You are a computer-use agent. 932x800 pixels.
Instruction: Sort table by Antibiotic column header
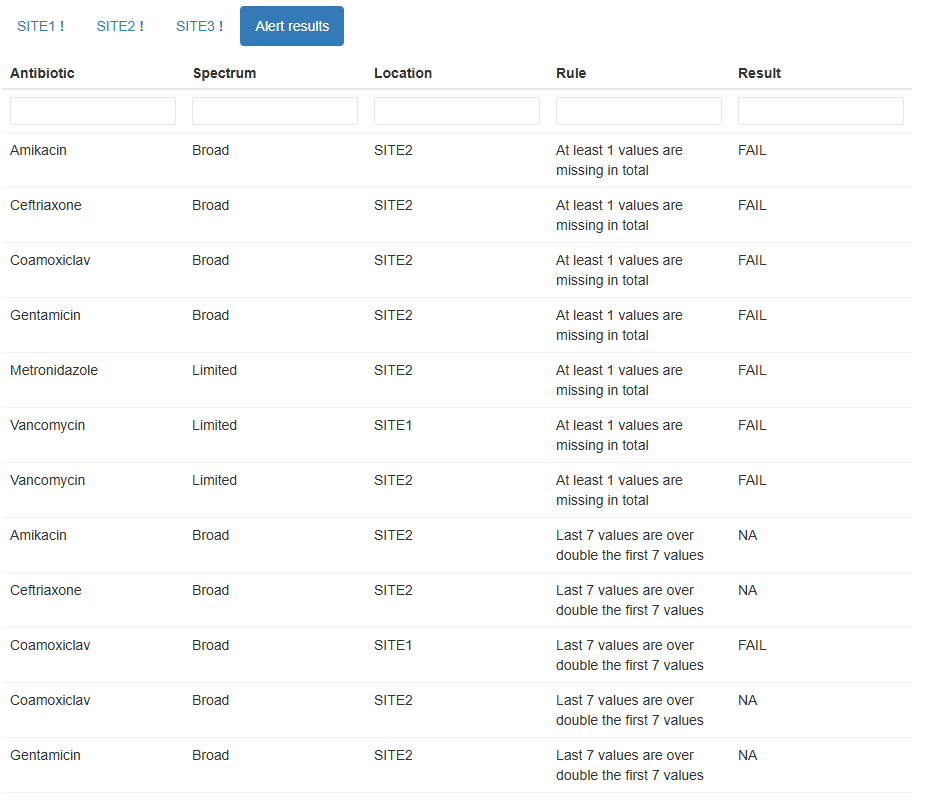pyautogui.click(x=42, y=73)
